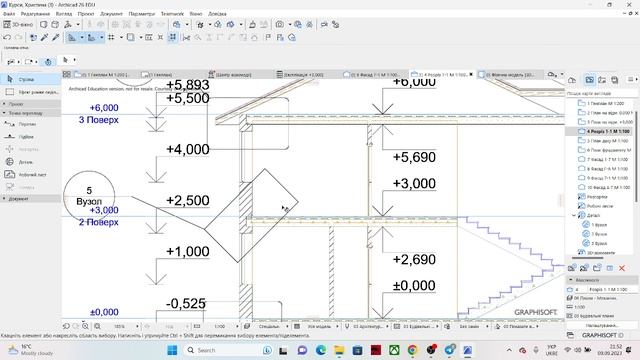Open the Вигляд menu
640x360 pixels.
coord(64,13)
